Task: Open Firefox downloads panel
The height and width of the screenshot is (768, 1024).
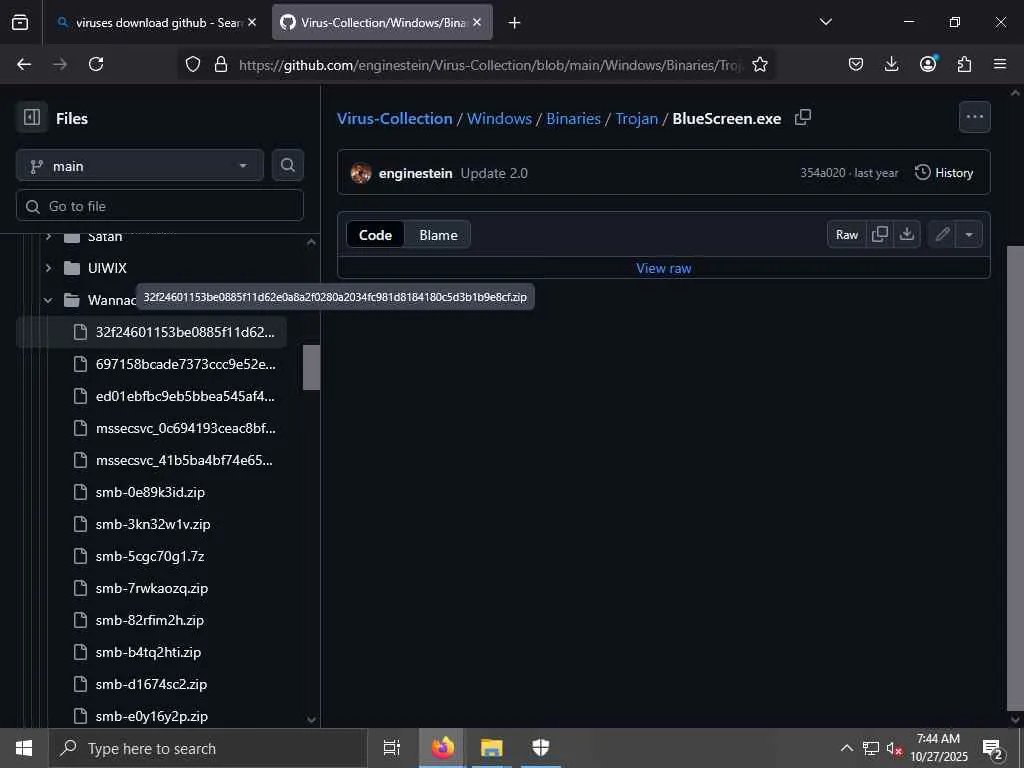Action: coord(891,64)
